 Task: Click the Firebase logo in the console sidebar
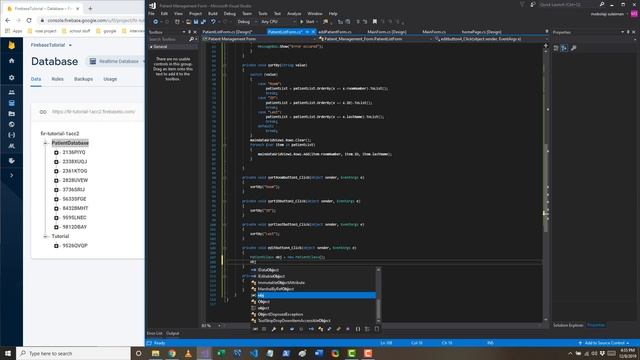point(11,45)
